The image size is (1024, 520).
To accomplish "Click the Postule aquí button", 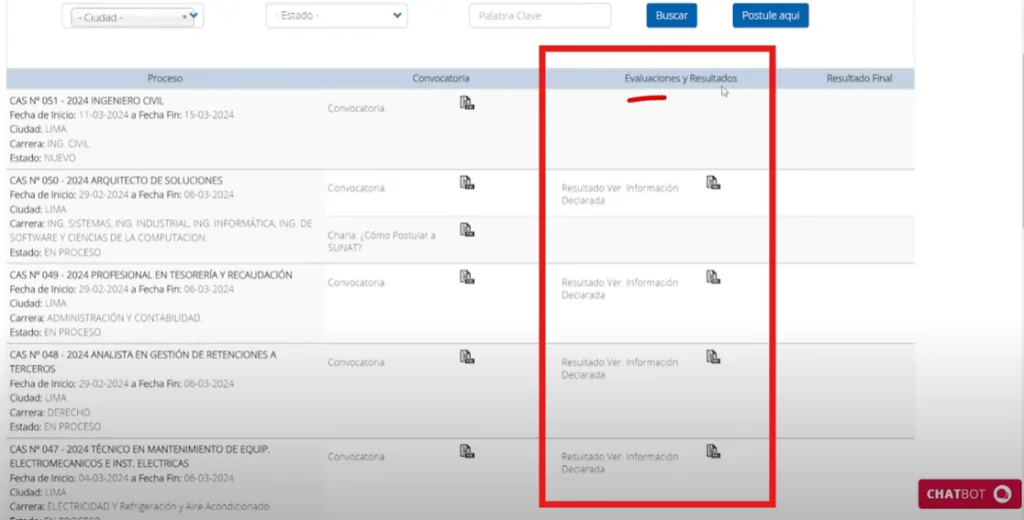I will coord(770,16).
